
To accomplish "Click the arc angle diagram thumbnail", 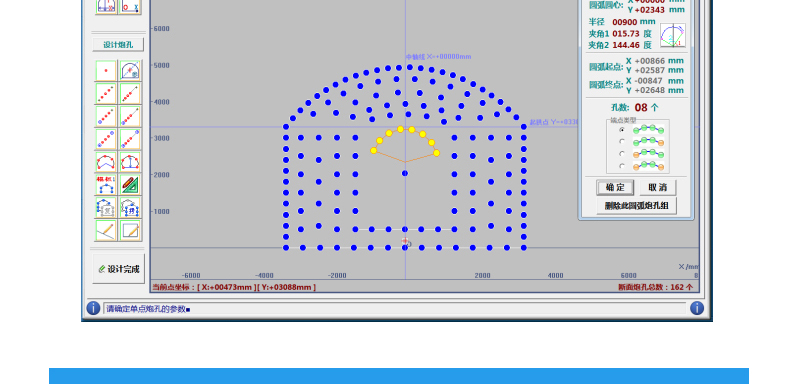I will [x=672, y=35].
